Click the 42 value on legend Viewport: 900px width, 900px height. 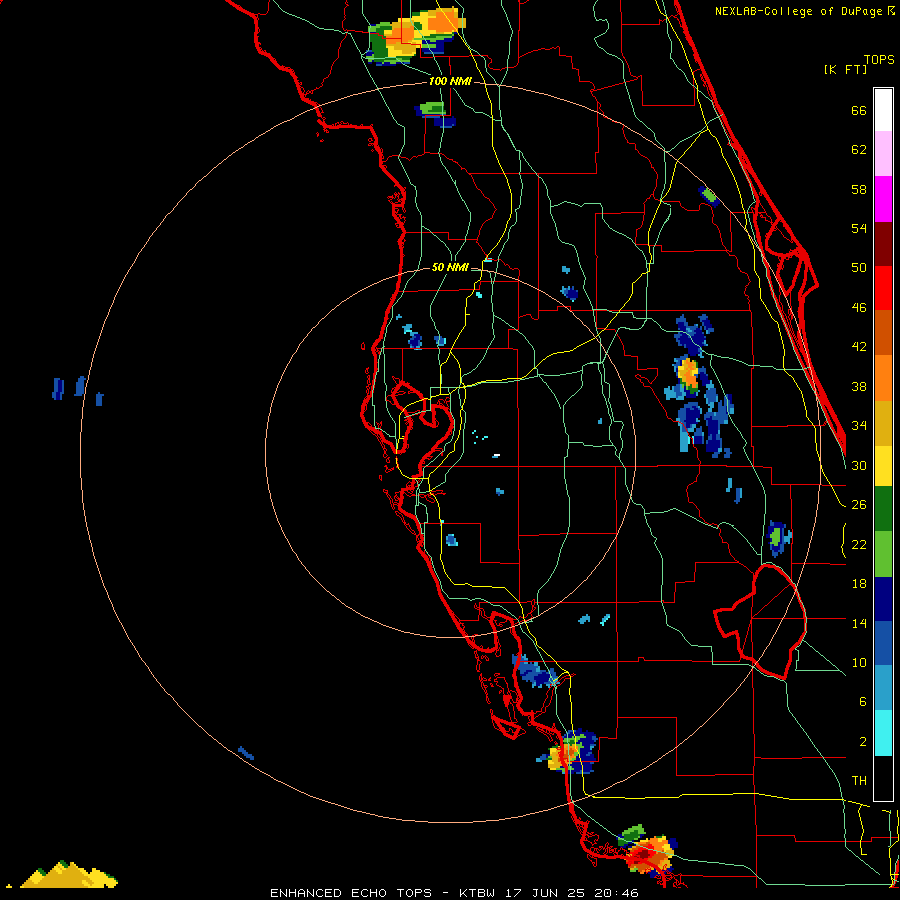point(859,347)
